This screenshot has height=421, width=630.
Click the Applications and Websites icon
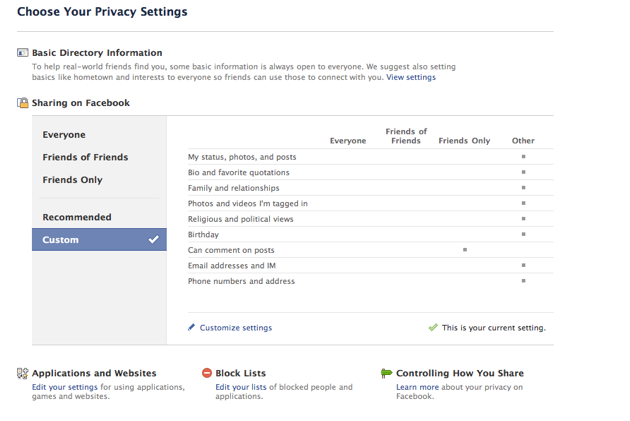tap(22, 373)
